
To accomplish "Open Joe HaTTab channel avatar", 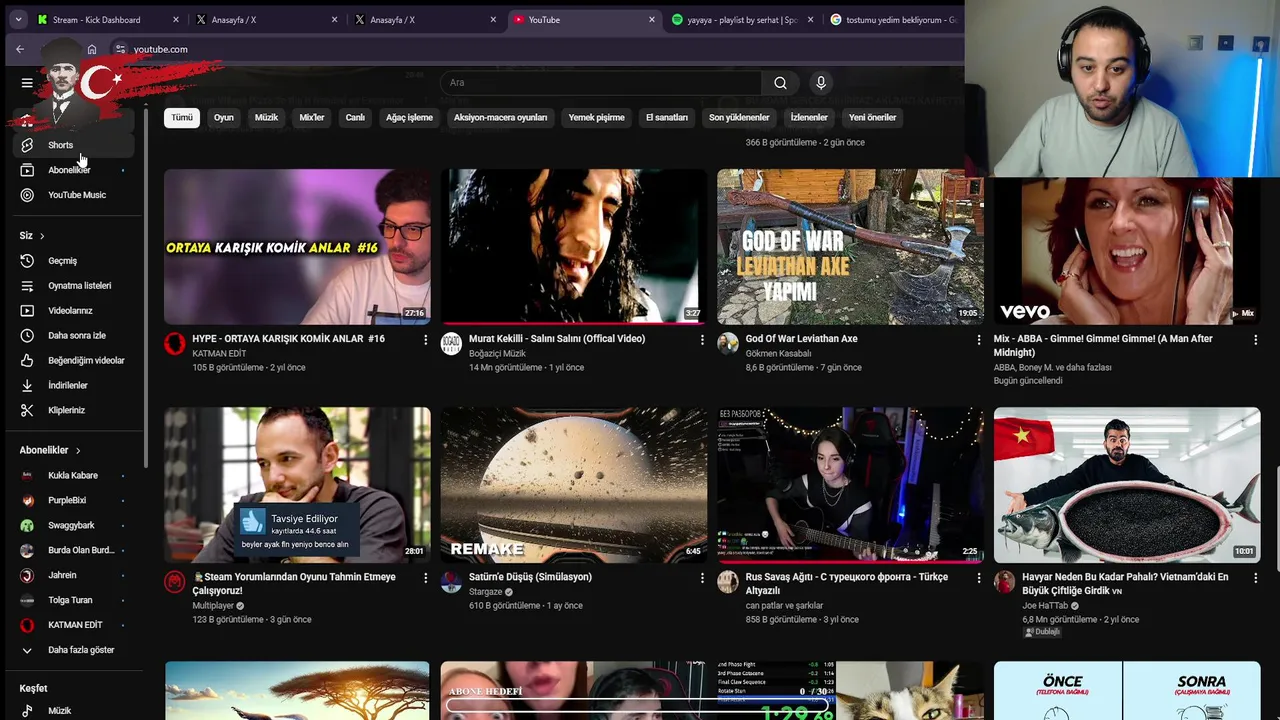I will click(1004, 582).
